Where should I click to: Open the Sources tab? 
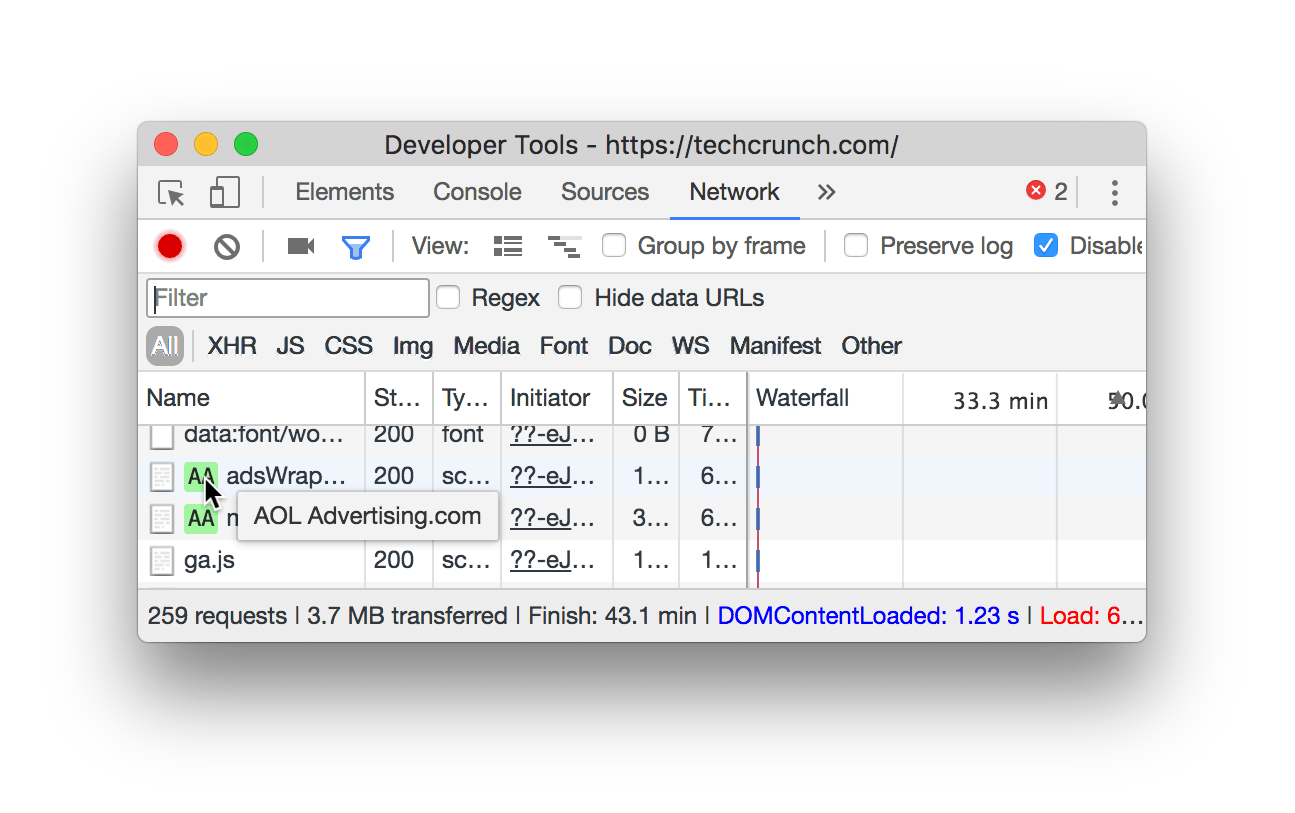pos(604,192)
